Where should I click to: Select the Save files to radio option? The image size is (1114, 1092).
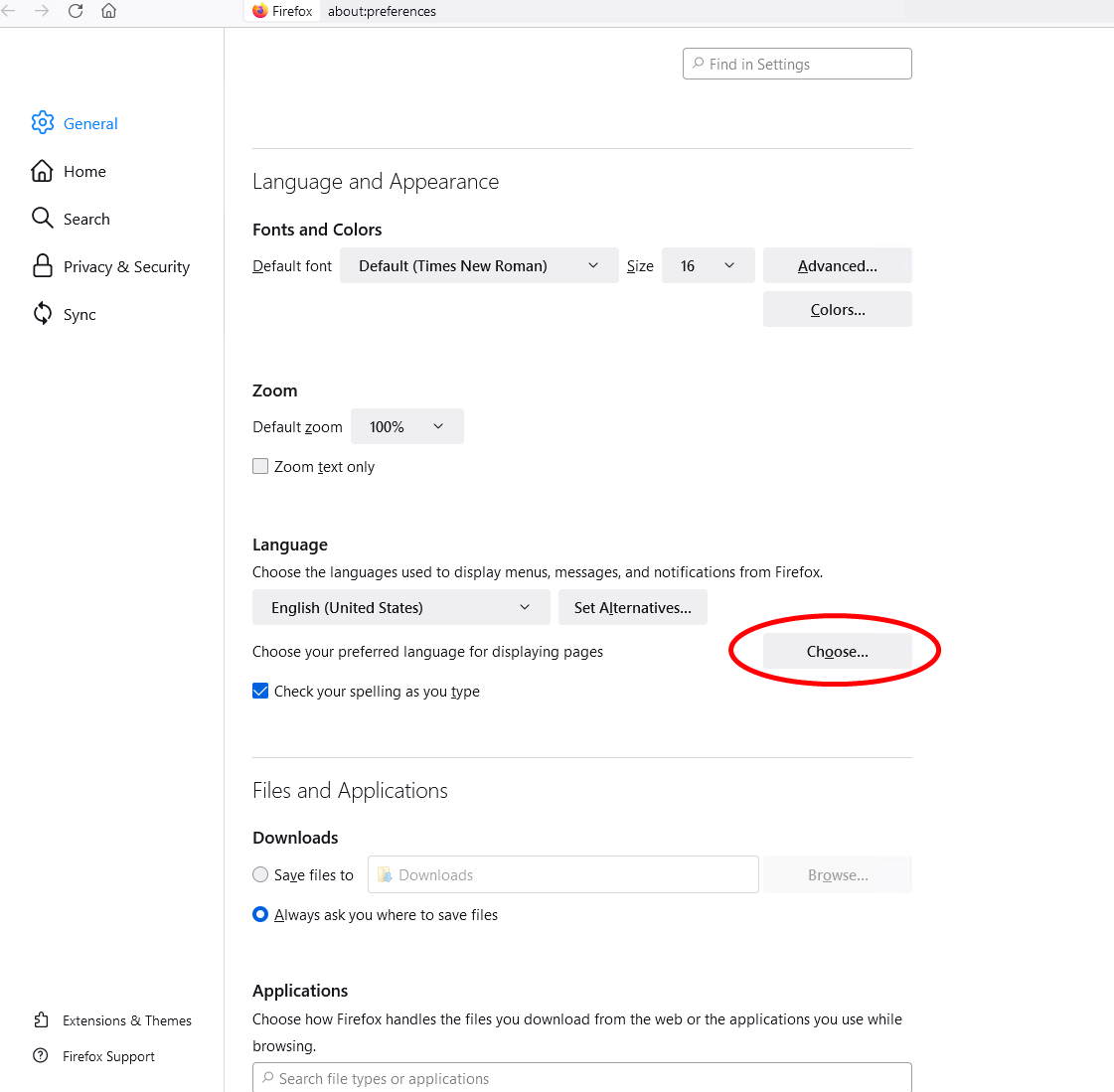coord(260,874)
